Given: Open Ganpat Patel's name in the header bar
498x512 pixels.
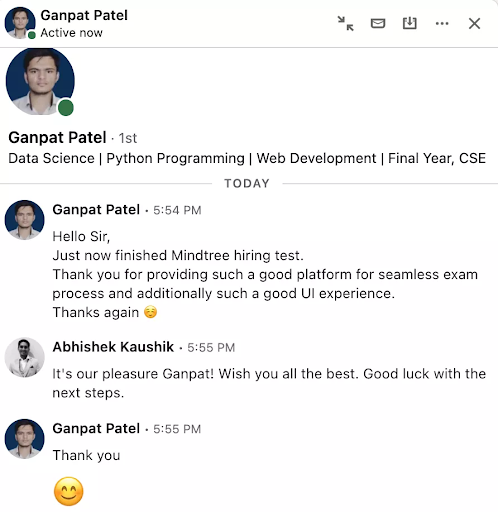Looking at the screenshot, I should [84, 15].
